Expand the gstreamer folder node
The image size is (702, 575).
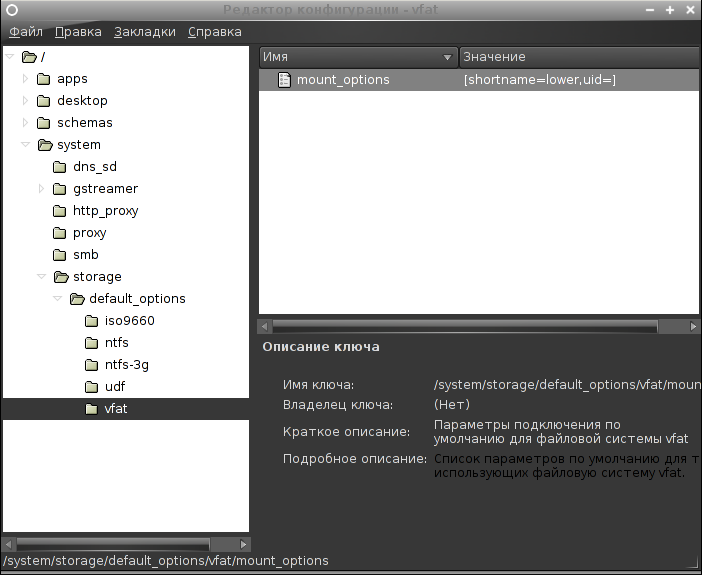tap(42, 189)
